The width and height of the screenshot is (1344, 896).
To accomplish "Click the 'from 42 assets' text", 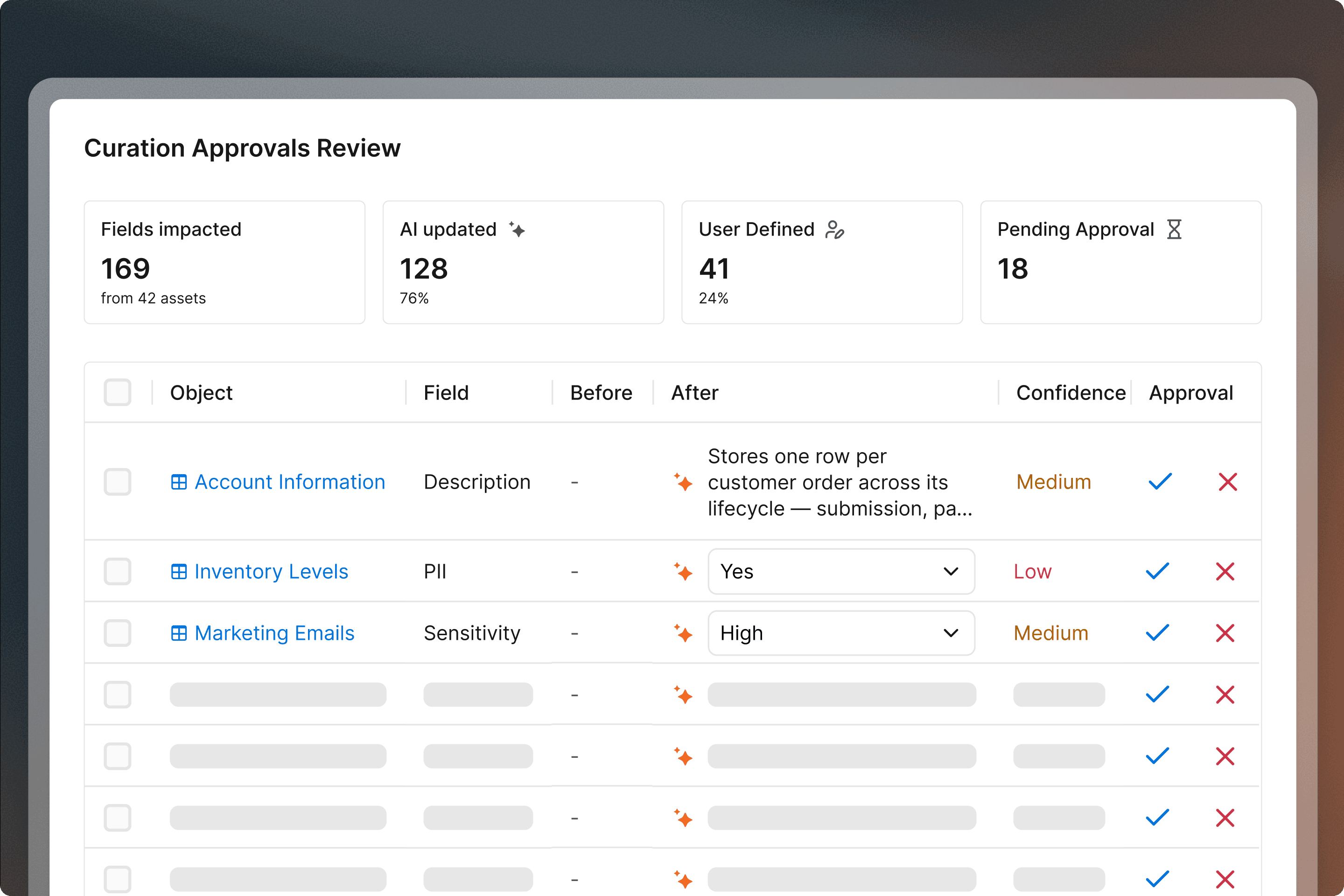I will pyautogui.click(x=153, y=298).
